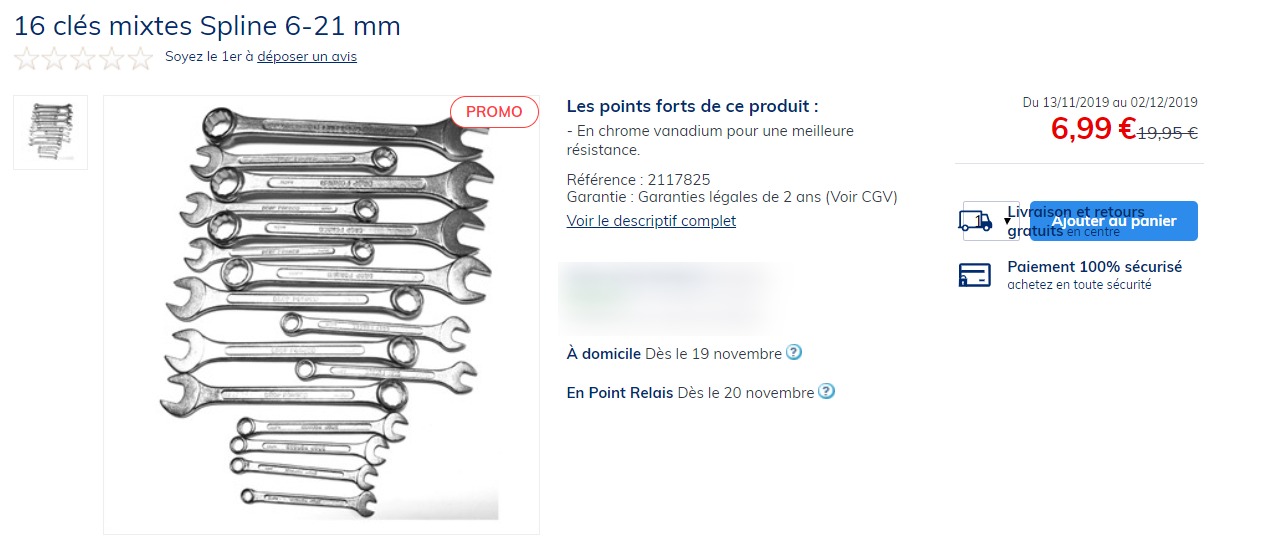Image resolution: width=1276 pixels, height=541 pixels.
Task: Click the Référence 2117825 text
Action: [638, 179]
